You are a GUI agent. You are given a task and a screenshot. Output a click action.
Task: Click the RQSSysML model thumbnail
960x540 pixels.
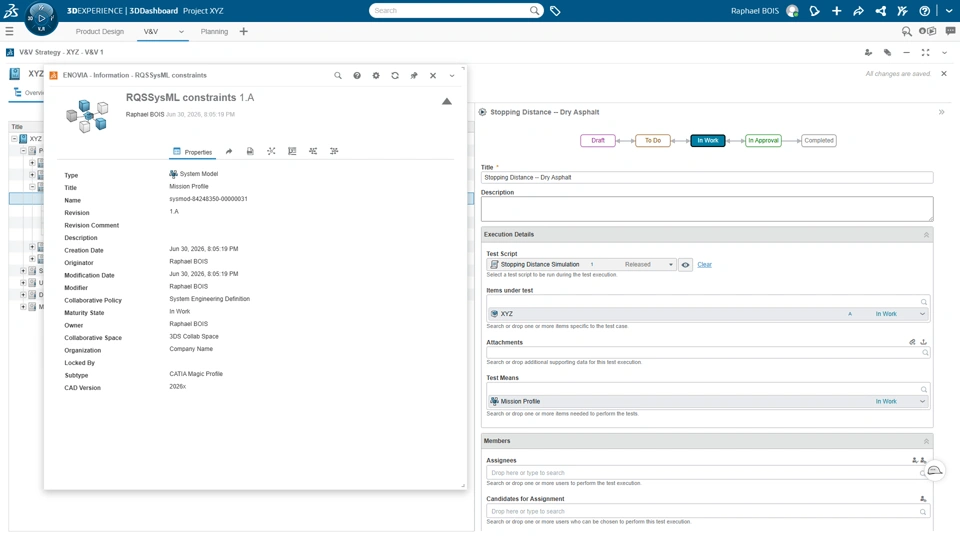click(x=87, y=116)
